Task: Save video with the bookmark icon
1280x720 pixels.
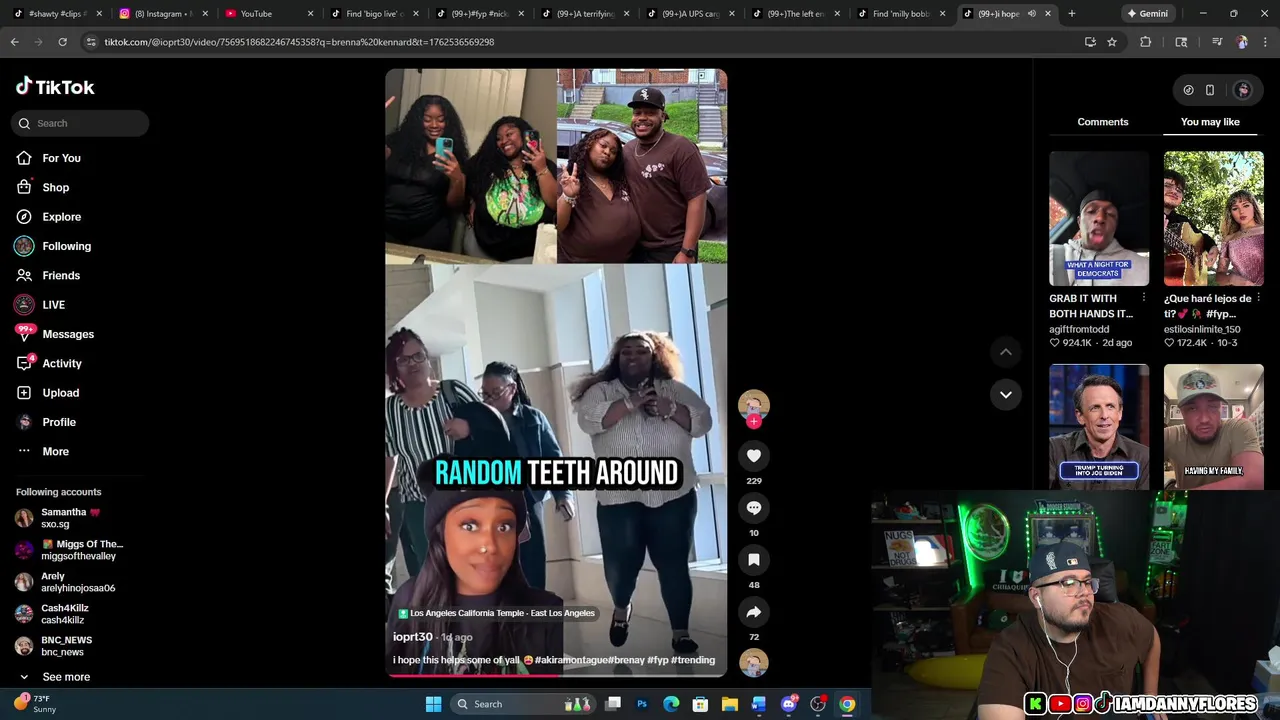Action: [754, 560]
